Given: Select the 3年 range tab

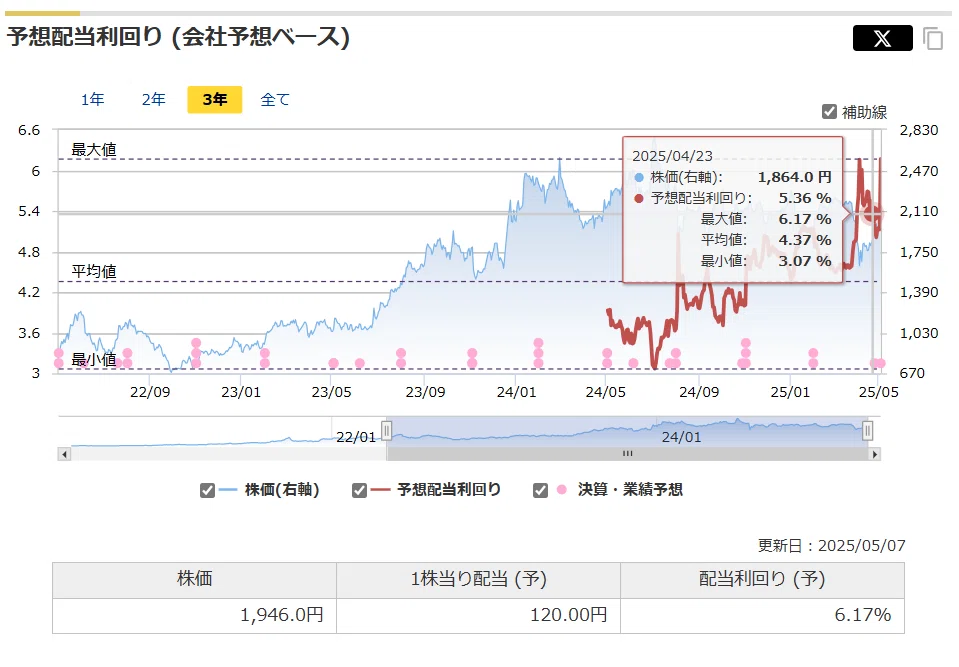Looking at the screenshot, I should pos(215,100).
